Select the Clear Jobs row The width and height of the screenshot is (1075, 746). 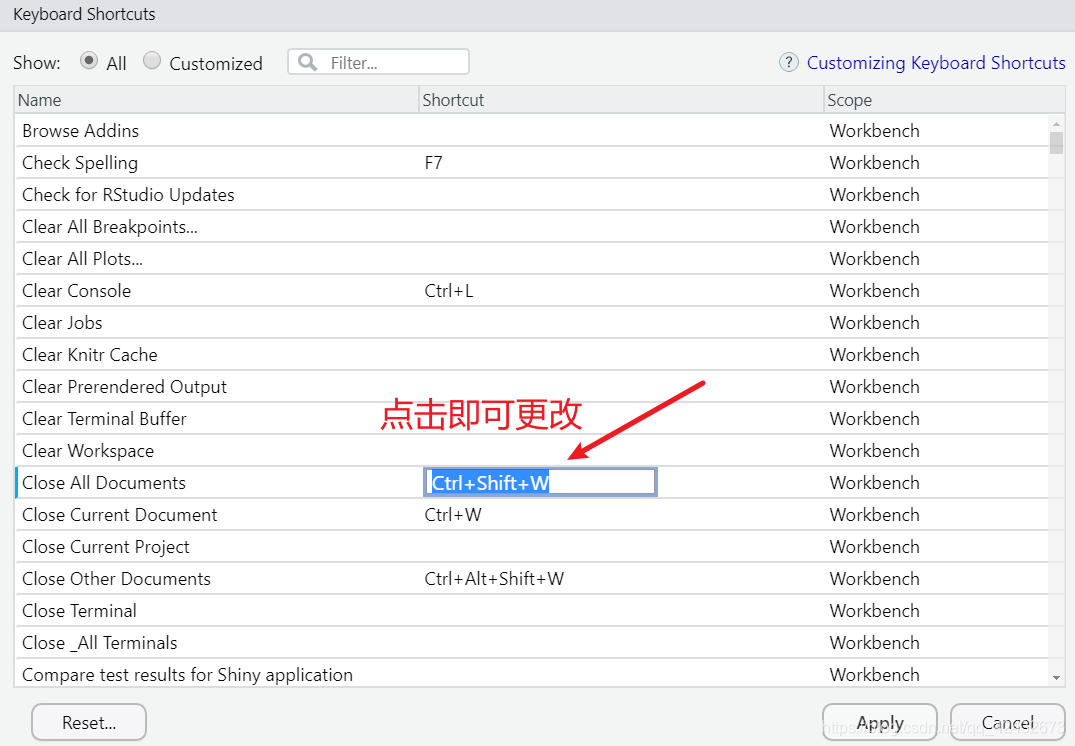(531, 323)
